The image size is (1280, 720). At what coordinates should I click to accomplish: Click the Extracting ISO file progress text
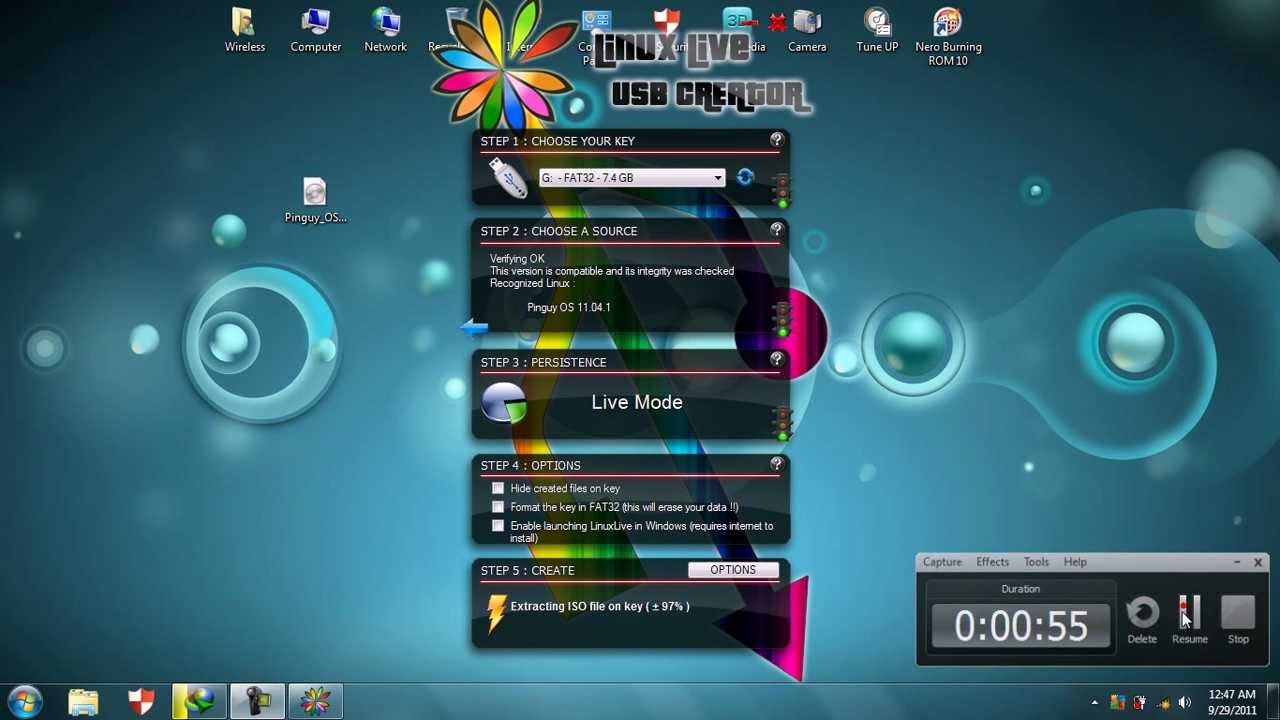point(600,606)
